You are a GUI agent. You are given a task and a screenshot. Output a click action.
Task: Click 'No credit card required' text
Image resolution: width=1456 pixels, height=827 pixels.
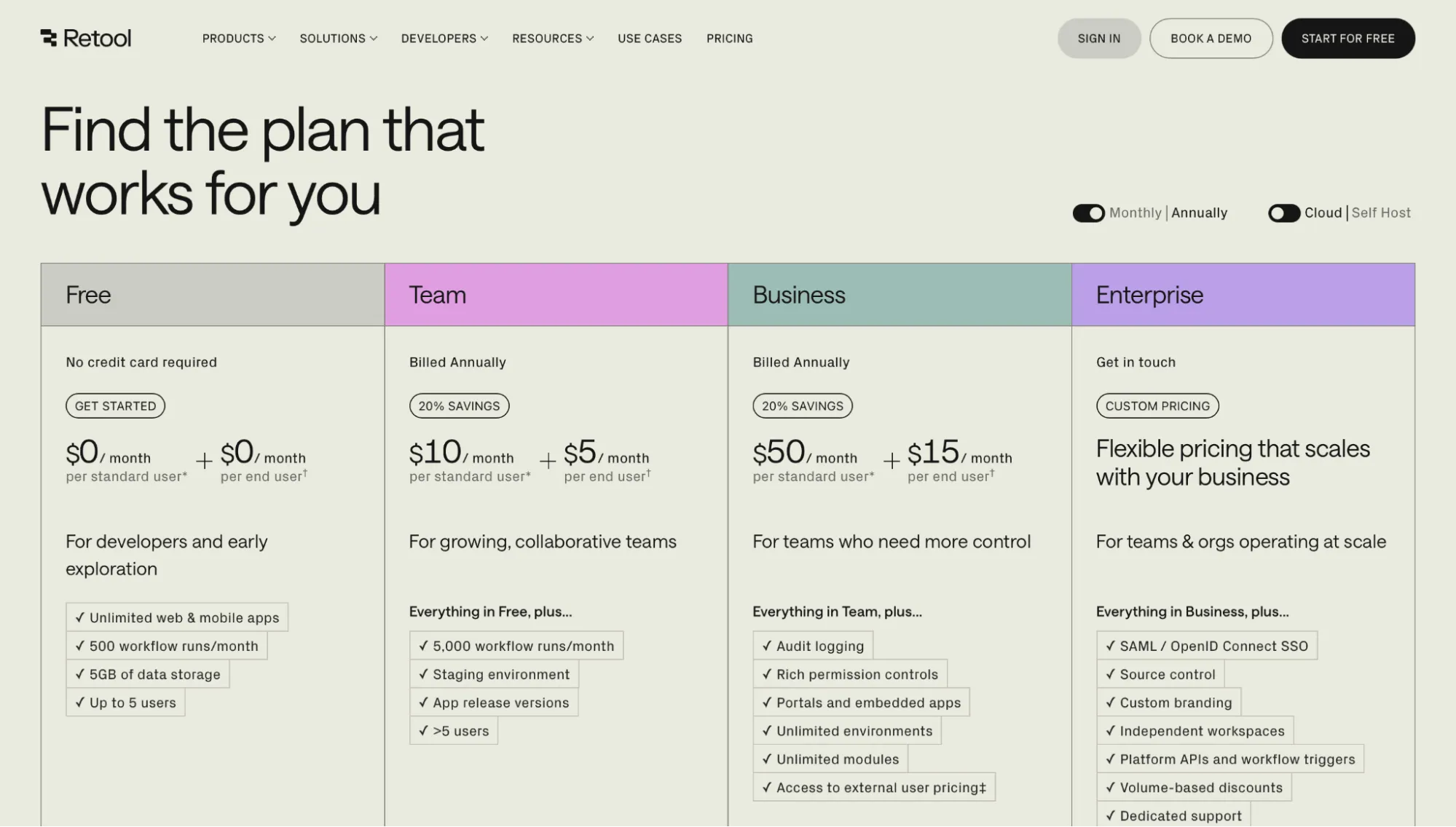coord(141,363)
